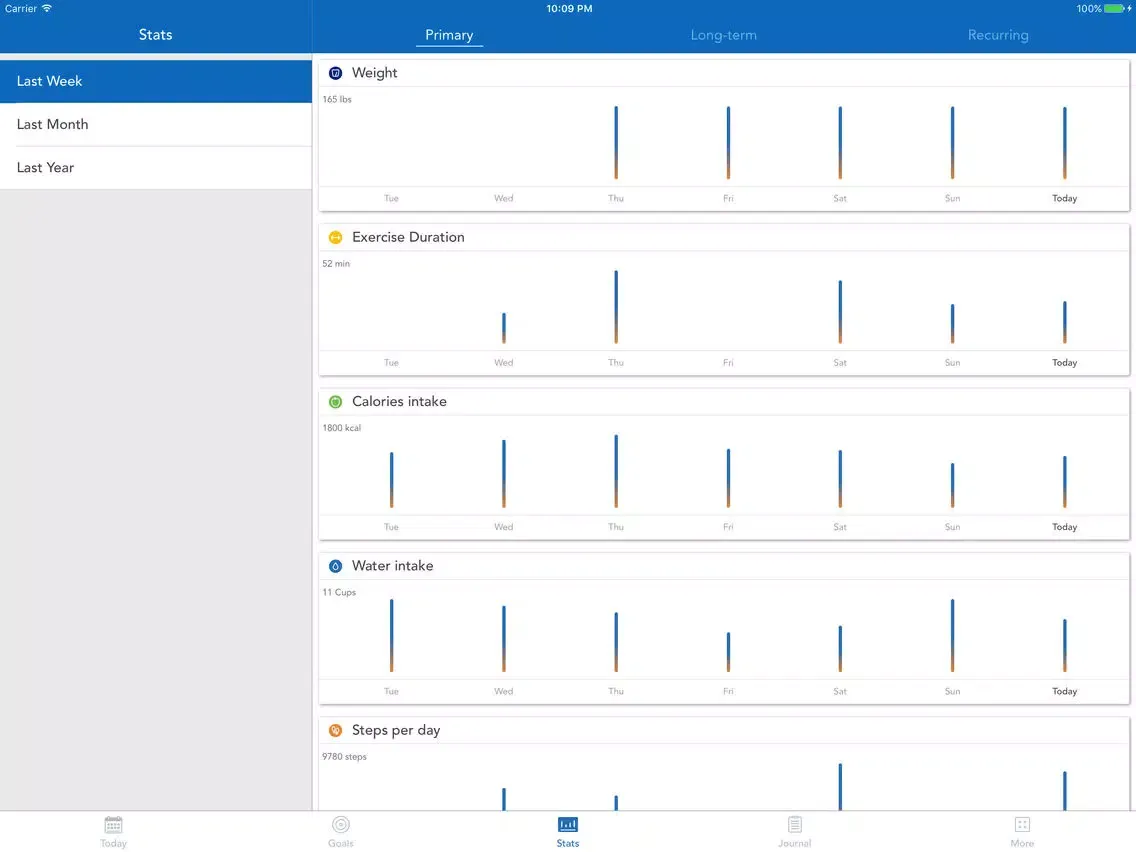Click the green Calories intake icon
Screen dimensions: 1136x852
coord(336,402)
